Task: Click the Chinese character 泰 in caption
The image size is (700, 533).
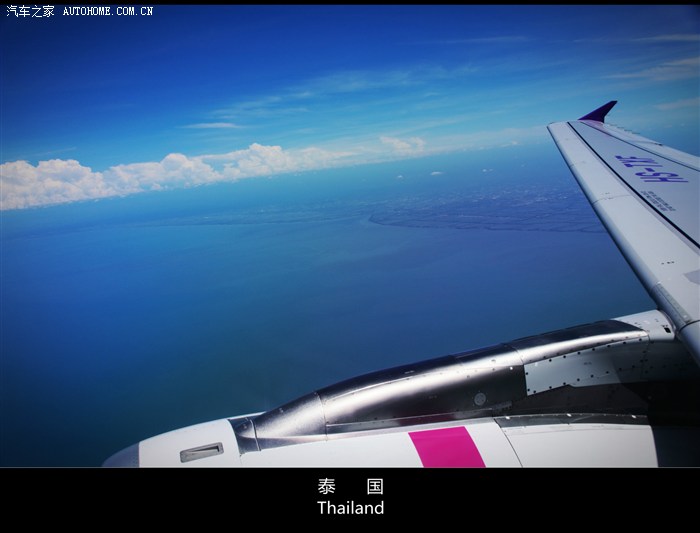Action: tap(327, 487)
